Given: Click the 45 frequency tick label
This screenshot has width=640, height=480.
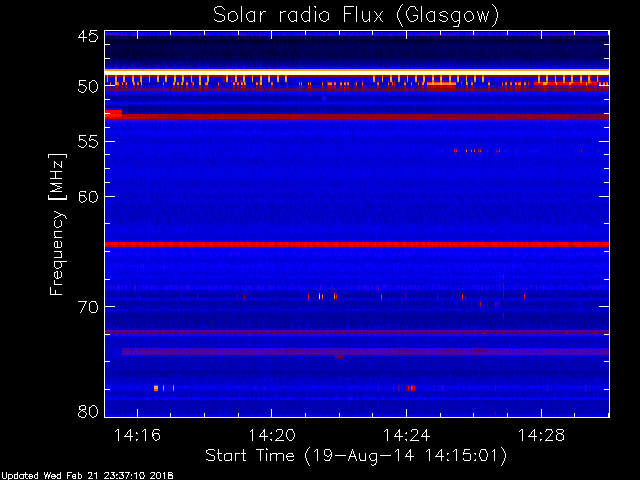Looking at the screenshot, I should pyautogui.click(x=88, y=36).
